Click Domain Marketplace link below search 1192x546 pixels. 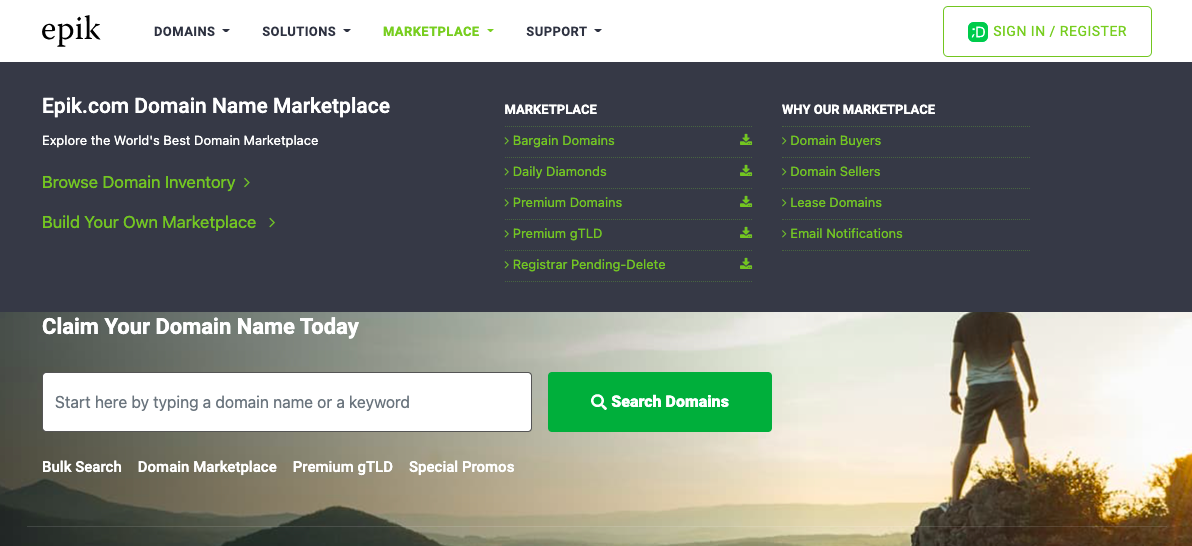click(x=207, y=467)
